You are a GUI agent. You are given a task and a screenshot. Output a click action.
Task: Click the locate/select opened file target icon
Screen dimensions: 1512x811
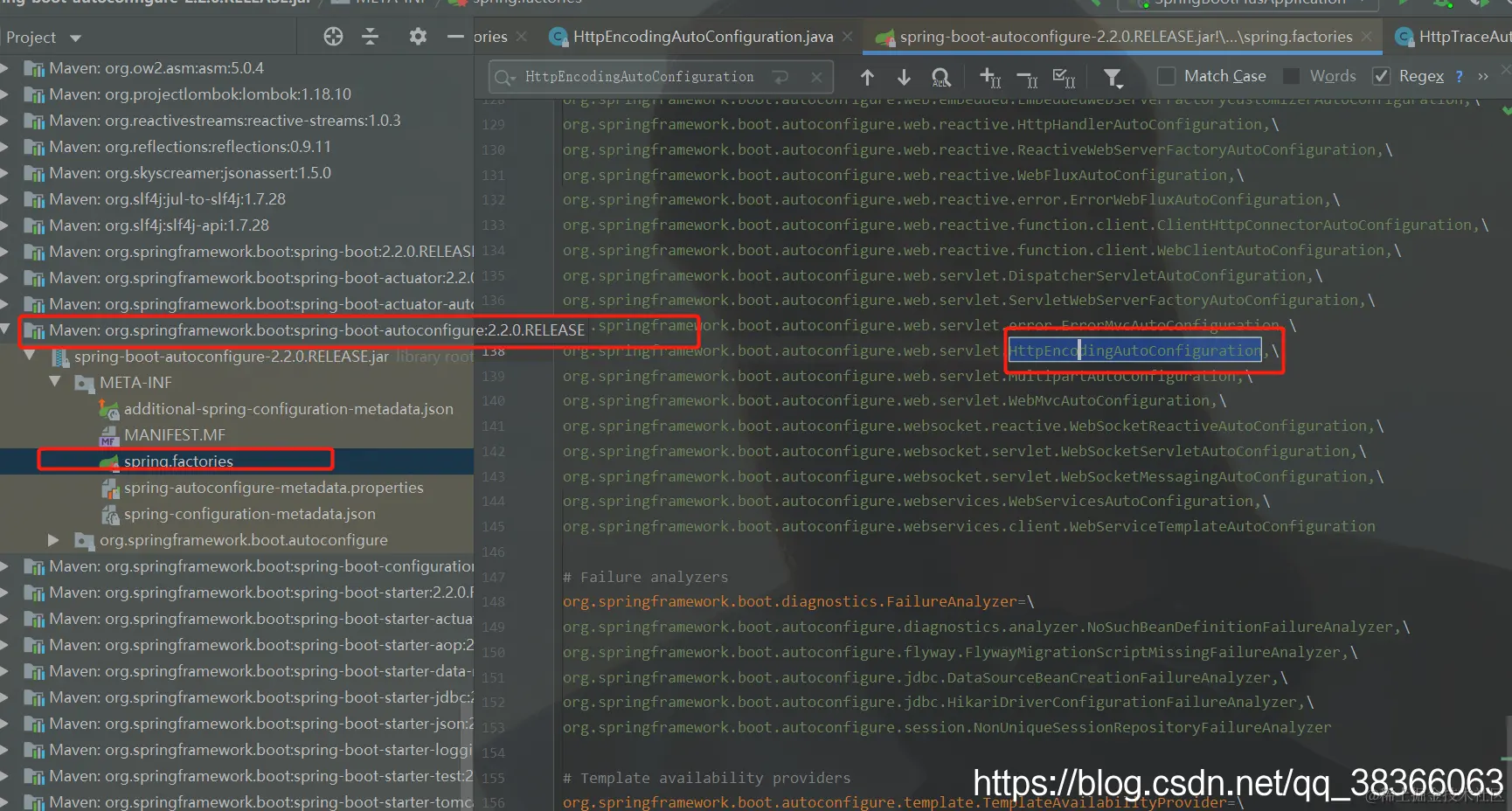333,37
